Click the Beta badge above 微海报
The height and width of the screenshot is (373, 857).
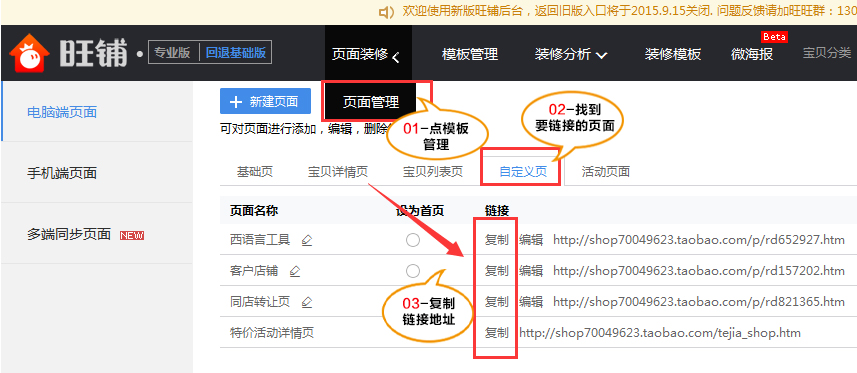tap(774, 37)
